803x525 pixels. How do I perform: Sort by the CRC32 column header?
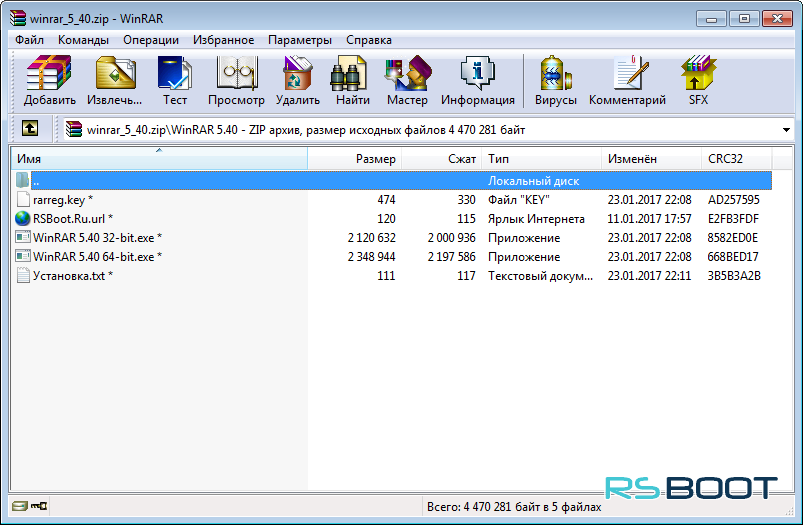(x=736, y=159)
